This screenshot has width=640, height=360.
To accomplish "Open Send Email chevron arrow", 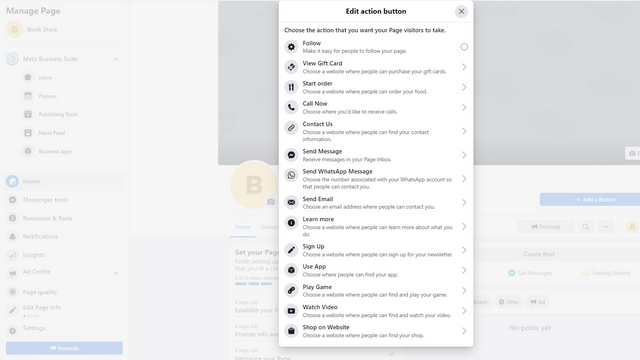I will 464,202.
